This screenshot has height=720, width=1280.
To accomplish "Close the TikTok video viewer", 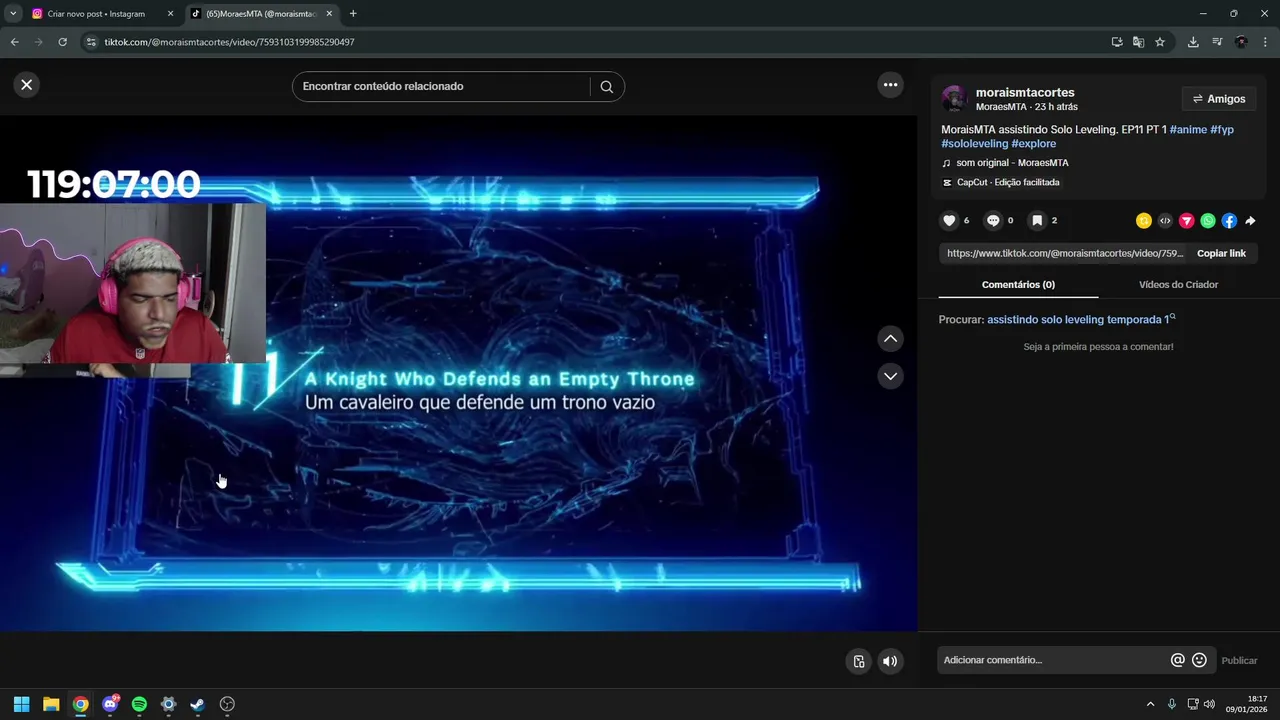I will (x=27, y=85).
